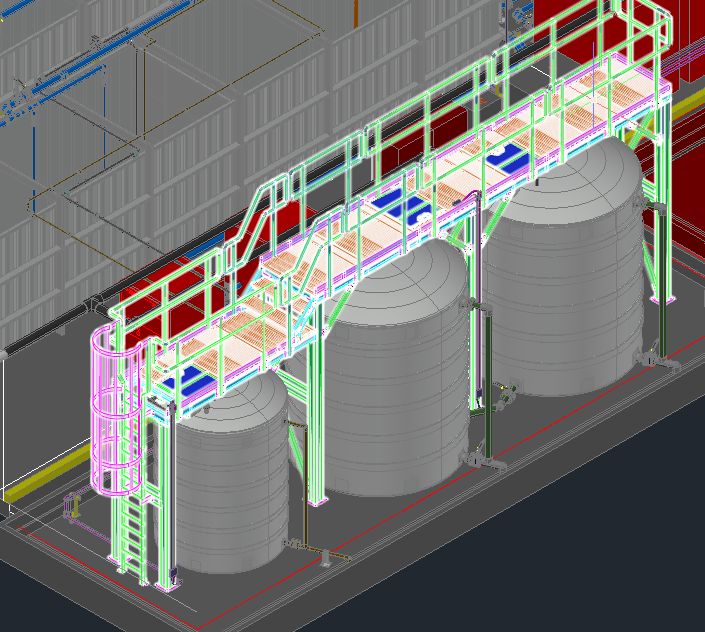This screenshot has width=705, height=632.
Task: Pick the brown vertical pipe beside the left tank
Action: coord(305,483)
